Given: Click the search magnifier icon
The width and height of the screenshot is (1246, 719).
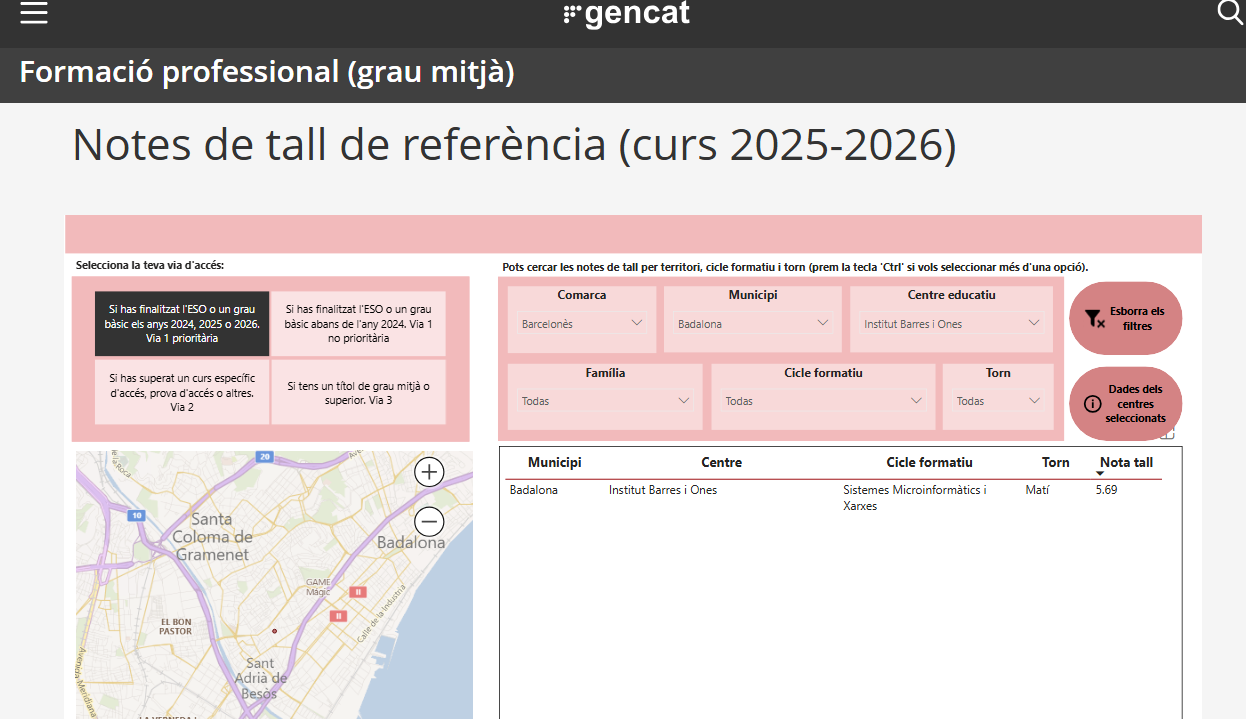Looking at the screenshot, I should (x=1229, y=12).
